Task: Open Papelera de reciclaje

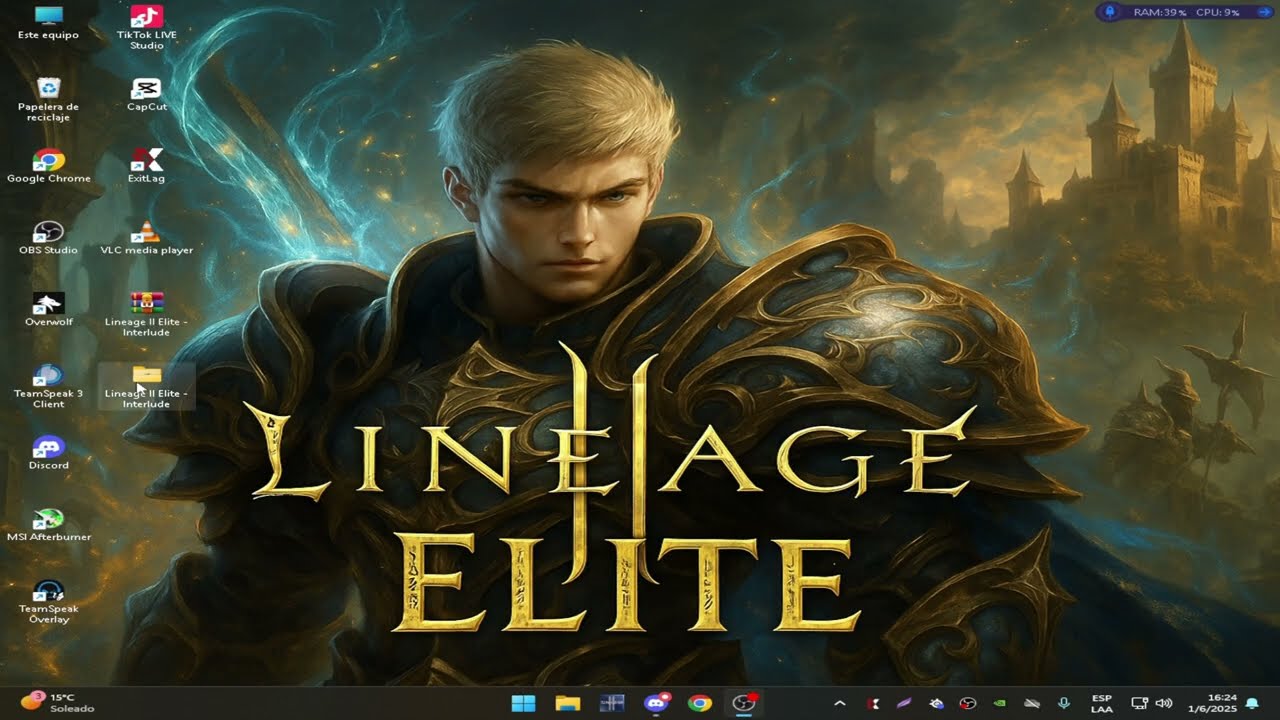Action: pyautogui.click(x=48, y=99)
